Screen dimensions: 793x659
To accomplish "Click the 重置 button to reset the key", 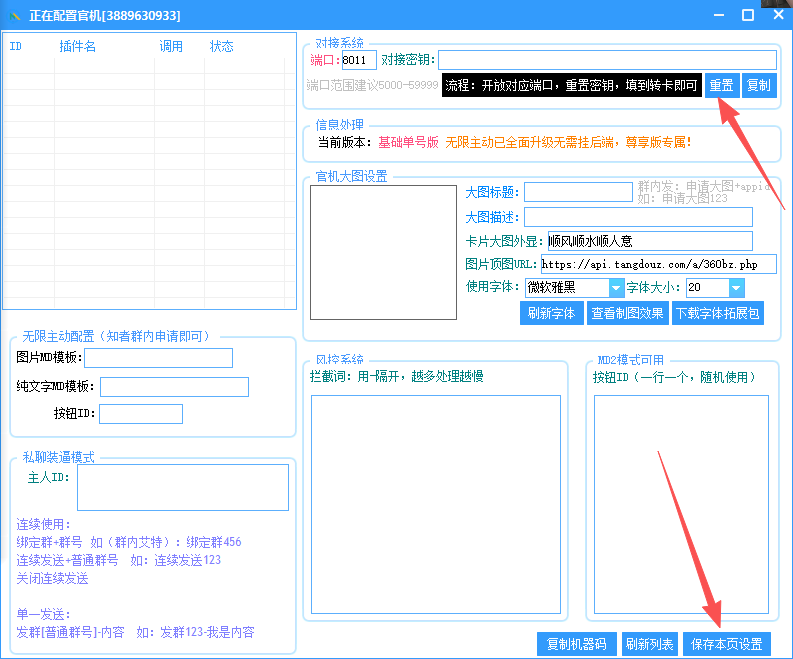I will click(721, 86).
